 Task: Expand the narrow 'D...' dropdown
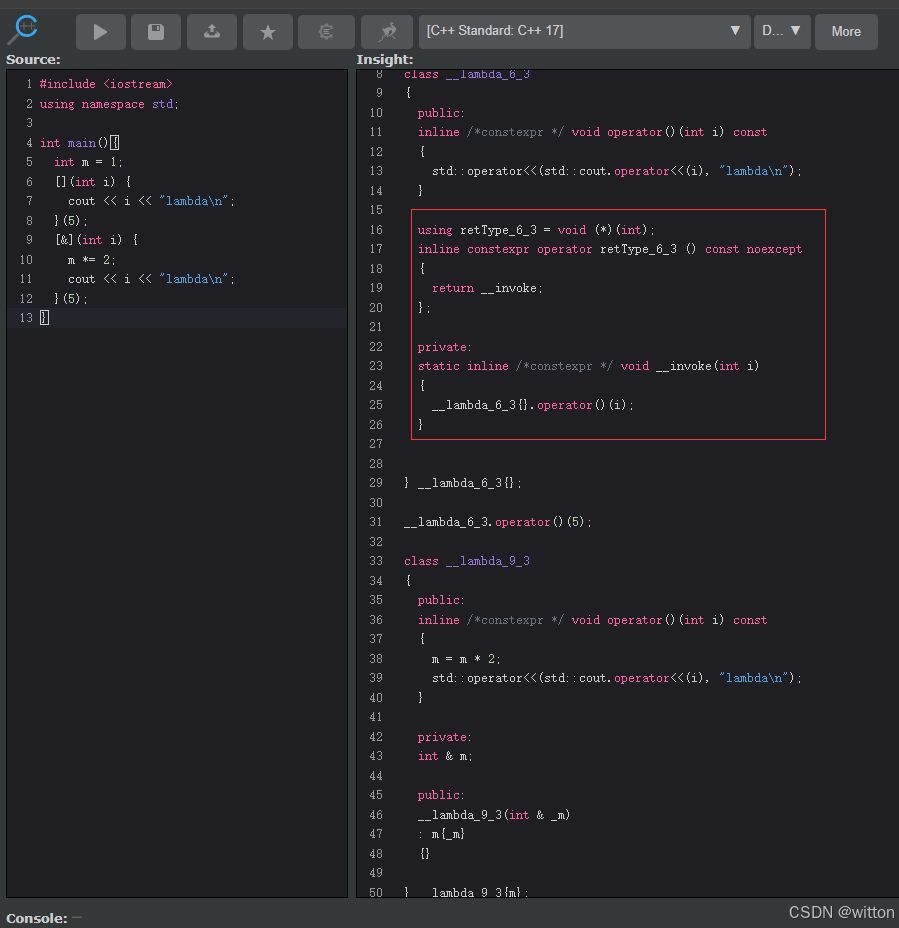(781, 31)
